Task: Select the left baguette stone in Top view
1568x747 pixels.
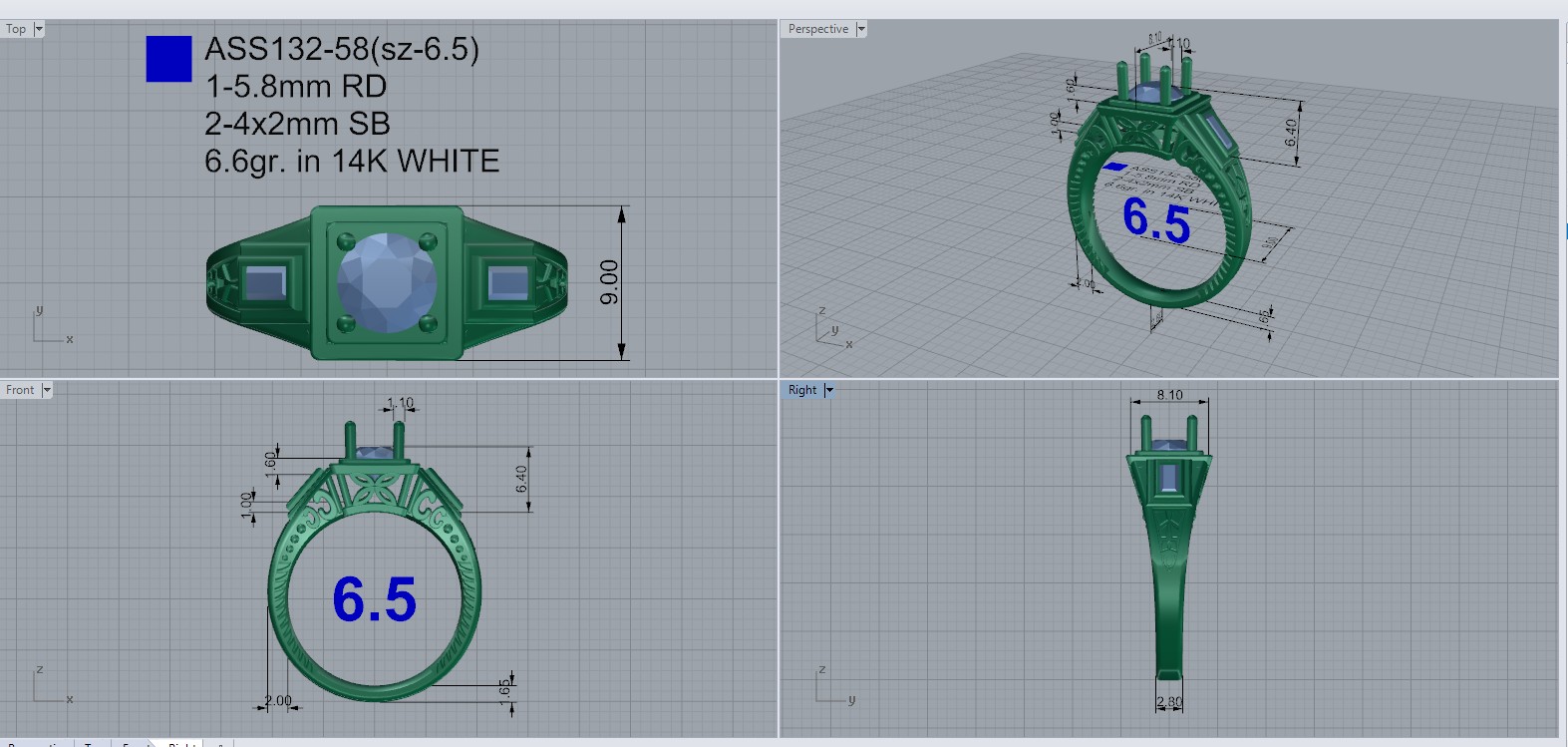Action: tap(264, 283)
